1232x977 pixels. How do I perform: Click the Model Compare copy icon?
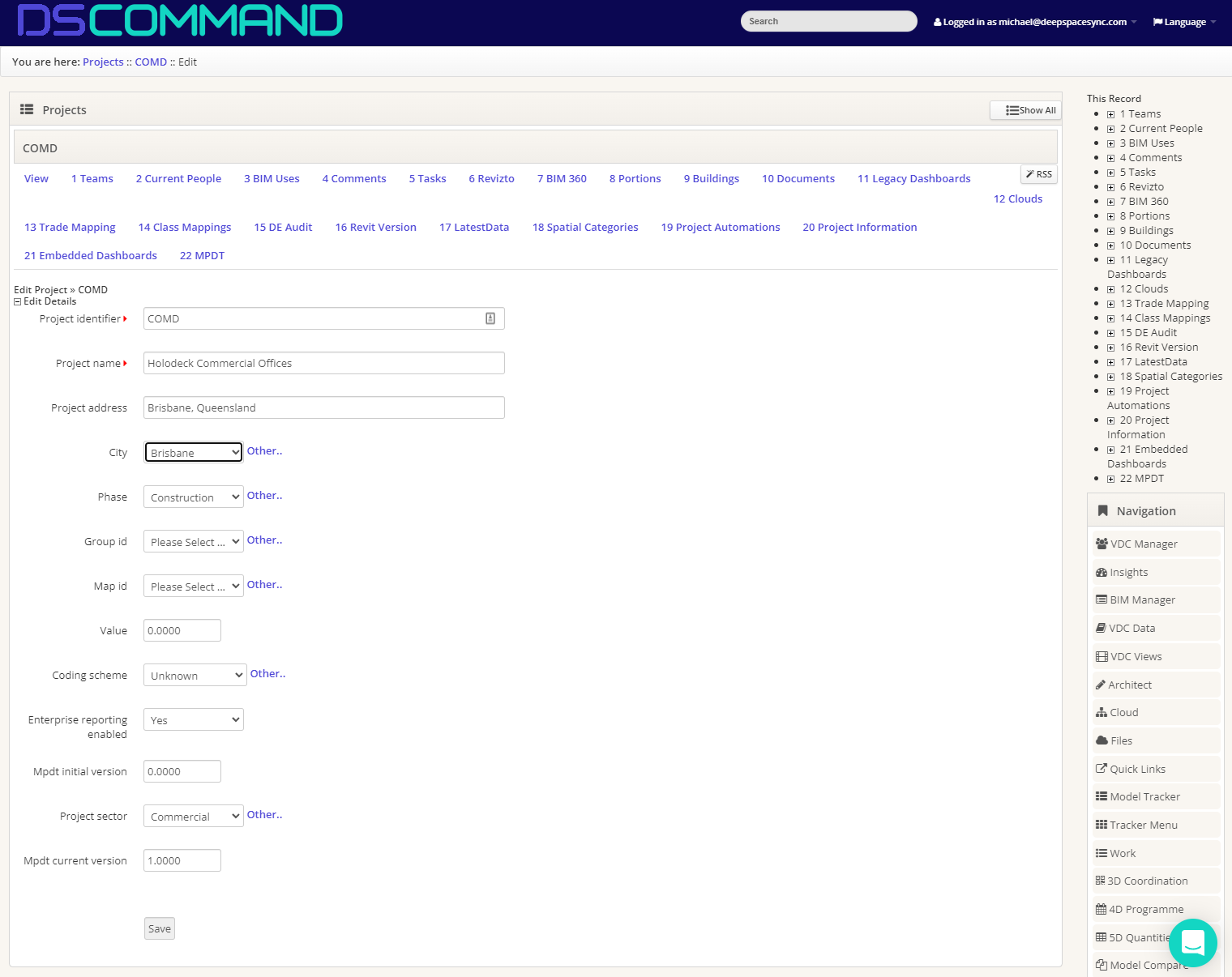pos(1102,965)
